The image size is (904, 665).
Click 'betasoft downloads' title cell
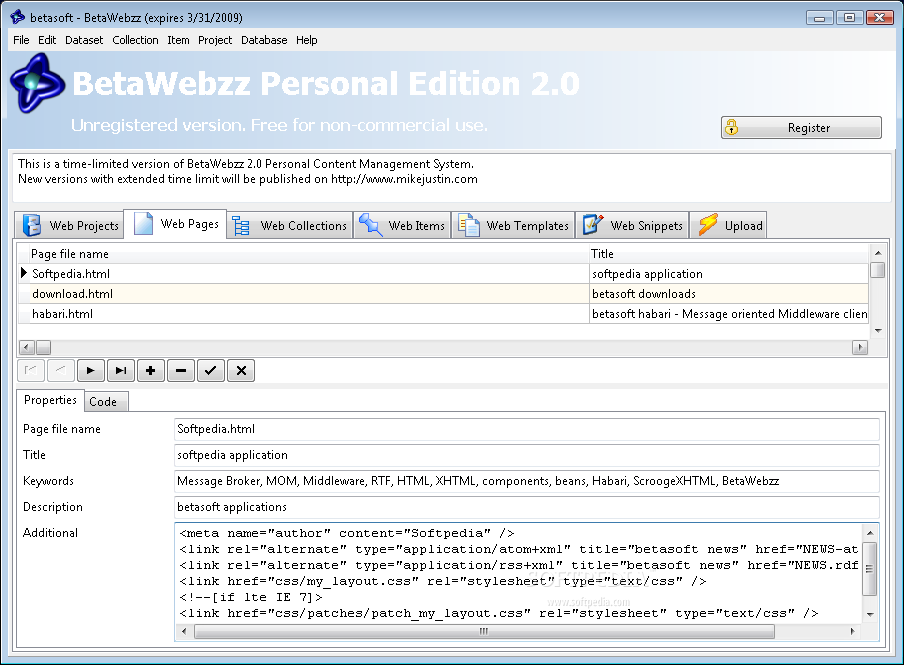point(729,294)
